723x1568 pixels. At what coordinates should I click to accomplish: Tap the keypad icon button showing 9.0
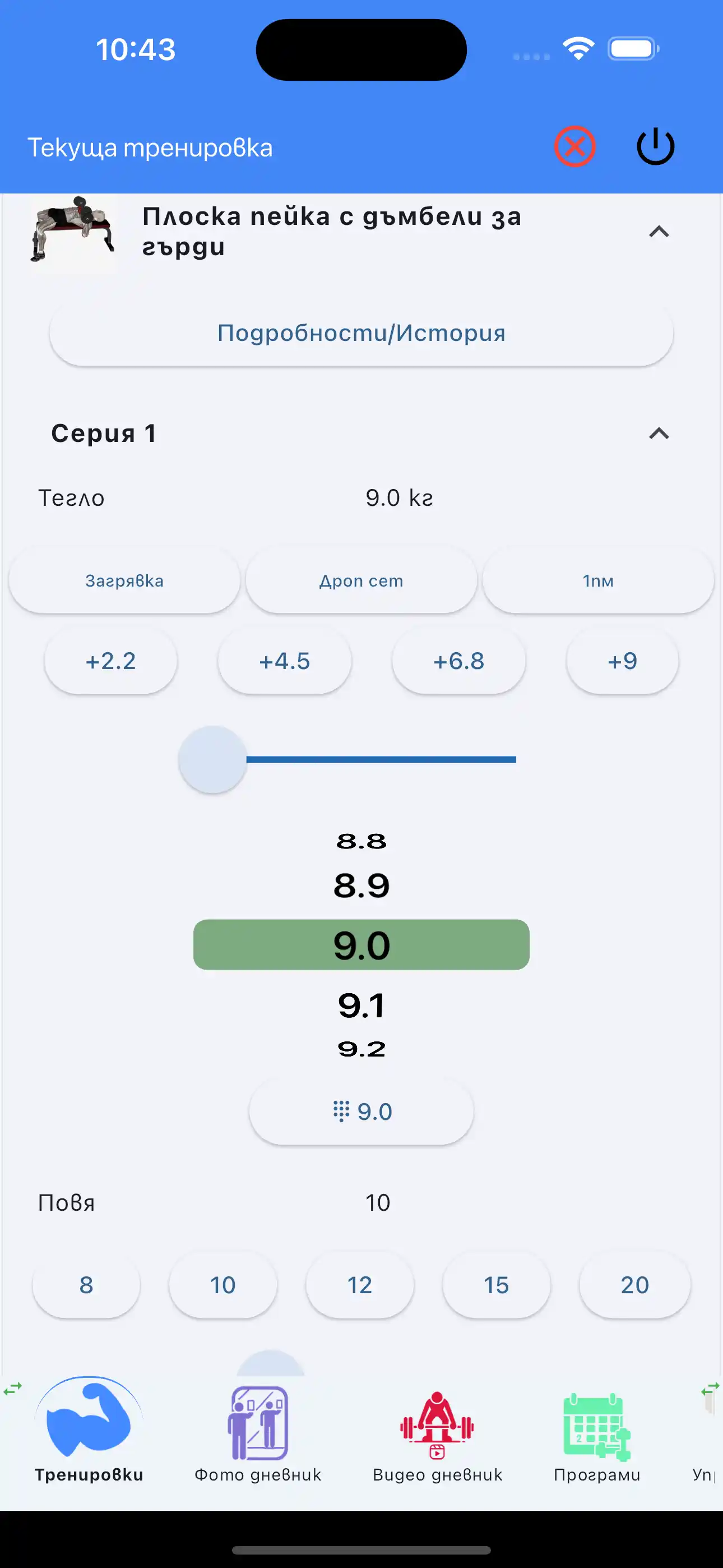(361, 1112)
